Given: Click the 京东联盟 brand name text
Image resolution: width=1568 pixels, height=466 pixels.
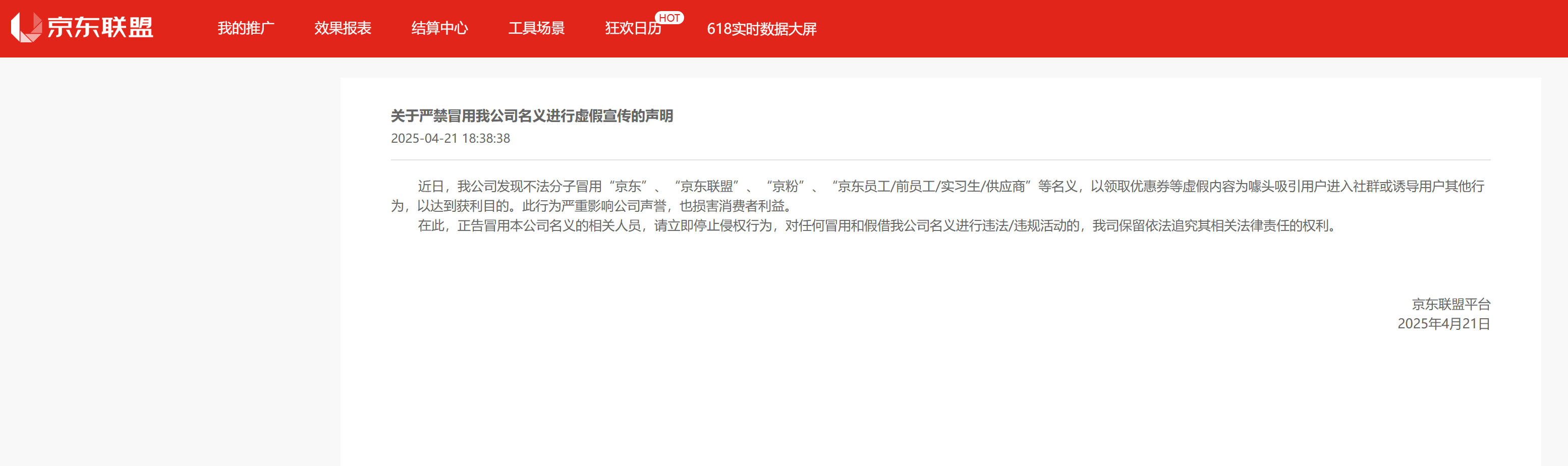Looking at the screenshot, I should coord(100,27).
